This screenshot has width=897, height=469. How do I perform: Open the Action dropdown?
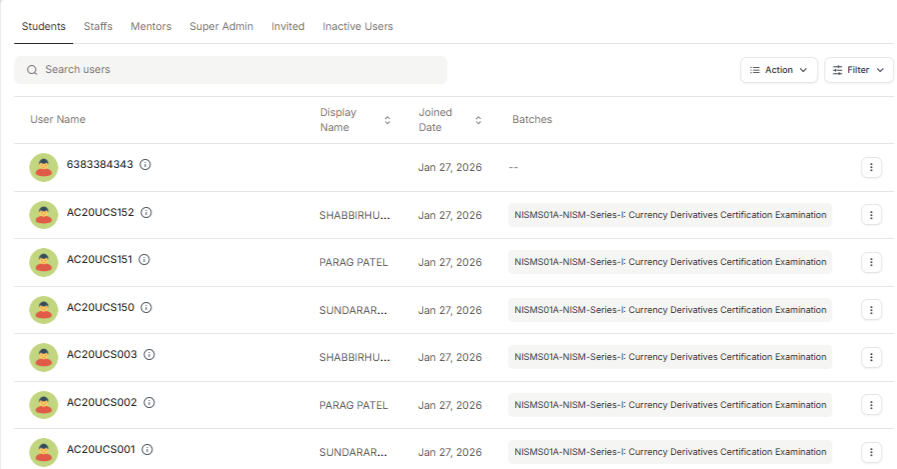[778, 70]
